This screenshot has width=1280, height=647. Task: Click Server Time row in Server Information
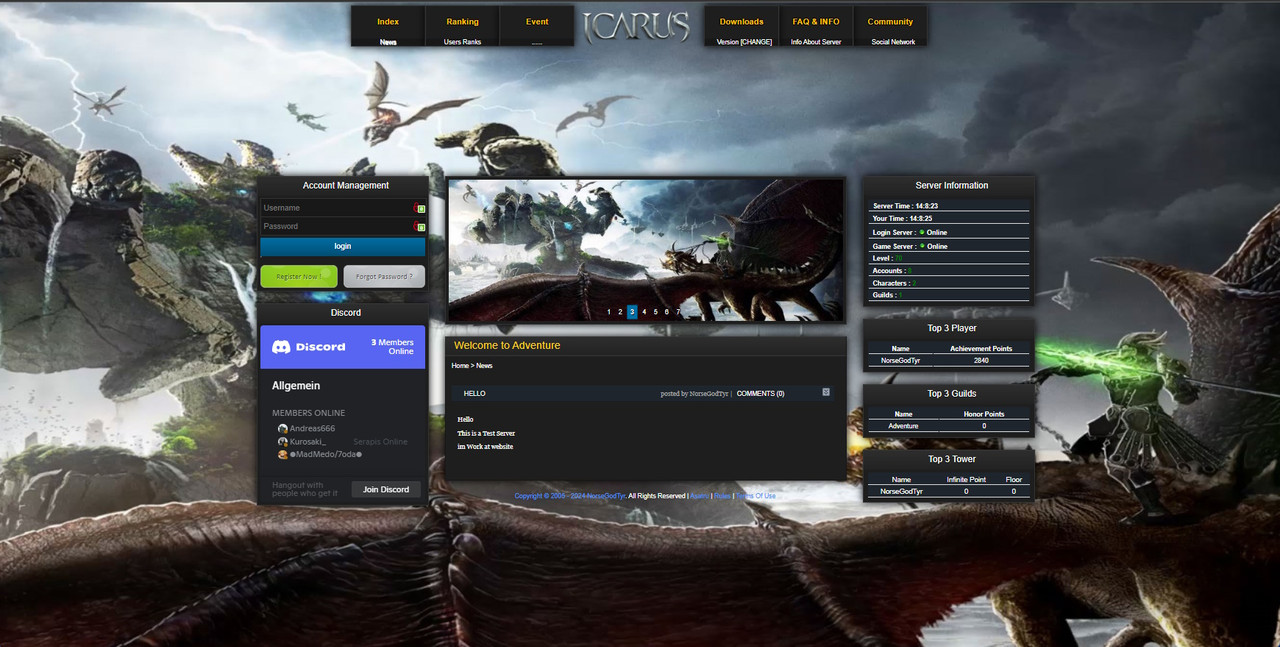click(x=949, y=206)
